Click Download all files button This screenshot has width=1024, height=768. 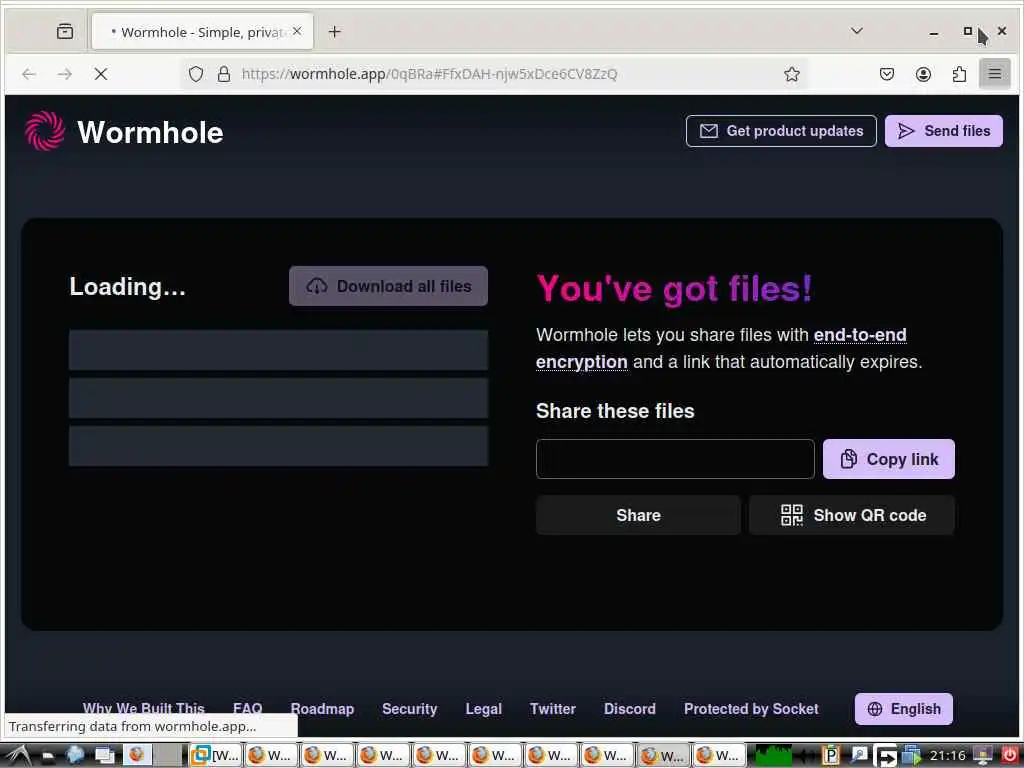tap(389, 286)
